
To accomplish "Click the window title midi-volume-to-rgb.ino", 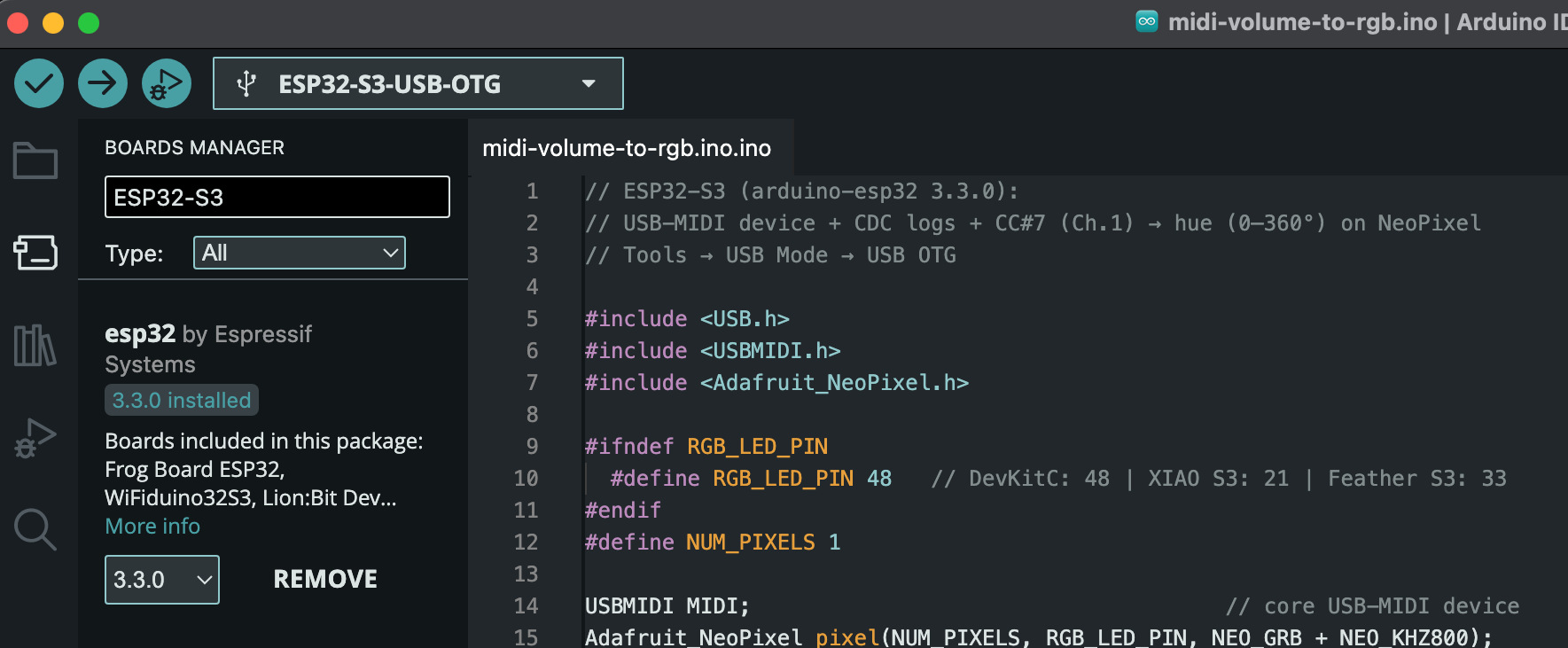I will click(1302, 21).
